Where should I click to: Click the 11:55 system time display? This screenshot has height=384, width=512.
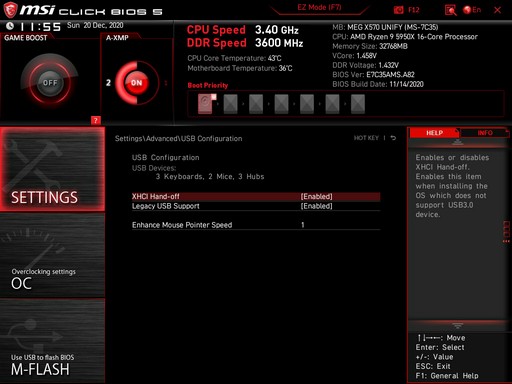pos(40,27)
